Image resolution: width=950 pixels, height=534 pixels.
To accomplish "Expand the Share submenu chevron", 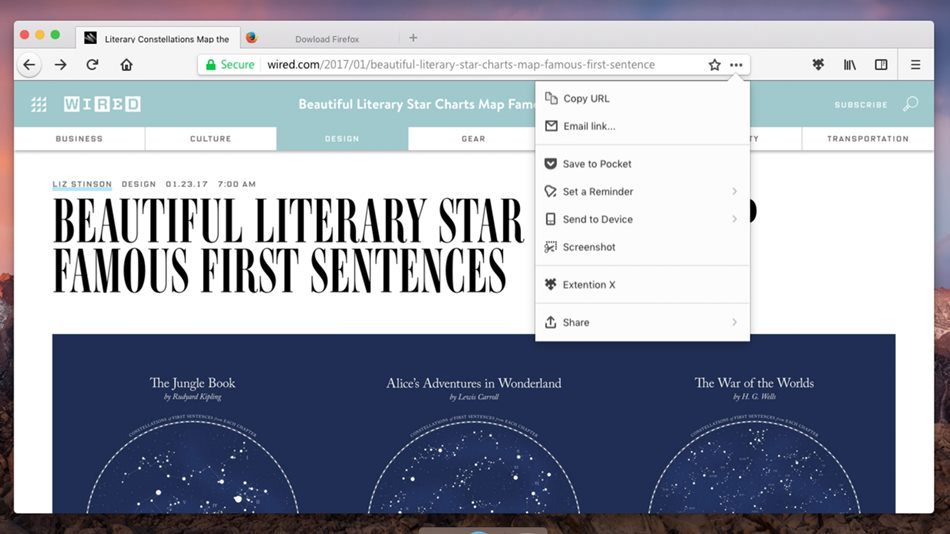I will click(x=734, y=322).
